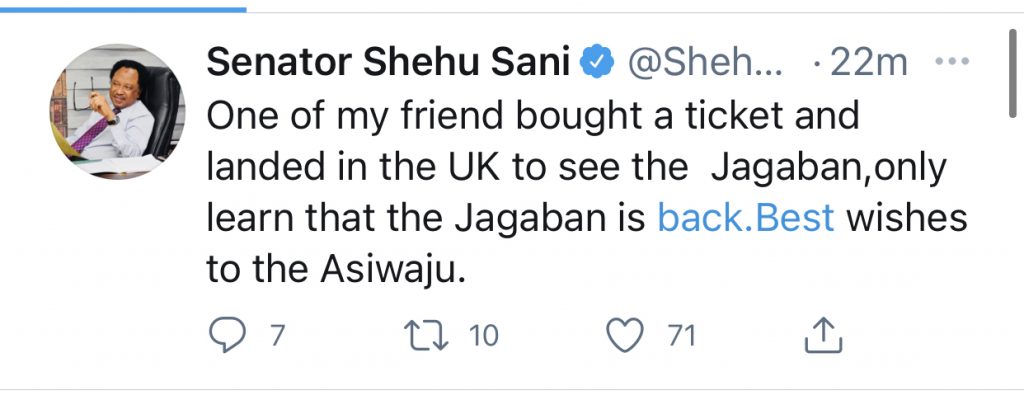
Task: Click the name Senator Shehu Sani
Action: (387, 63)
